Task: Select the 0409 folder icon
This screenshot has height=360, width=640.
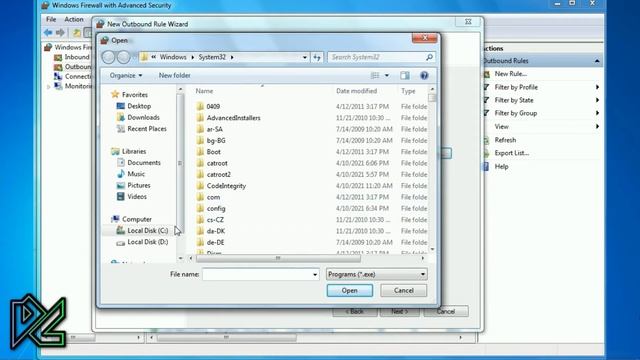Action: (x=200, y=107)
